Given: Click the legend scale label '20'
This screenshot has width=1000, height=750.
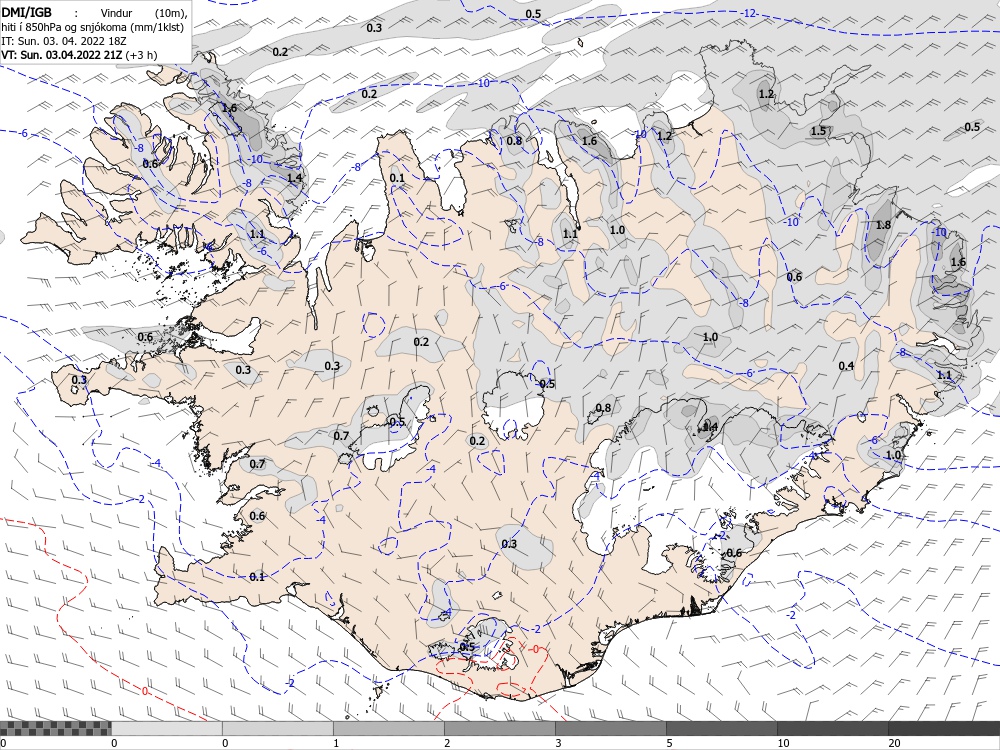Looking at the screenshot, I should coord(894,743).
